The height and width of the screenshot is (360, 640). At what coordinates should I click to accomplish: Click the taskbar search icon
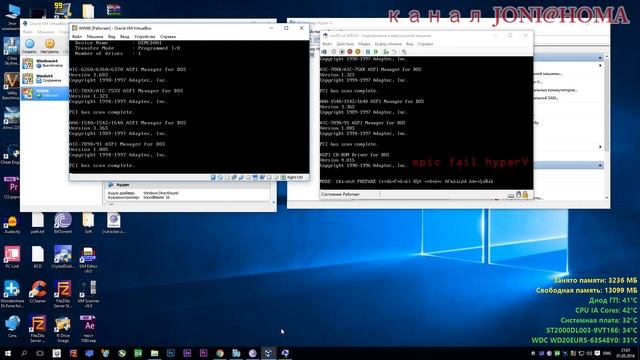[x=24, y=353]
